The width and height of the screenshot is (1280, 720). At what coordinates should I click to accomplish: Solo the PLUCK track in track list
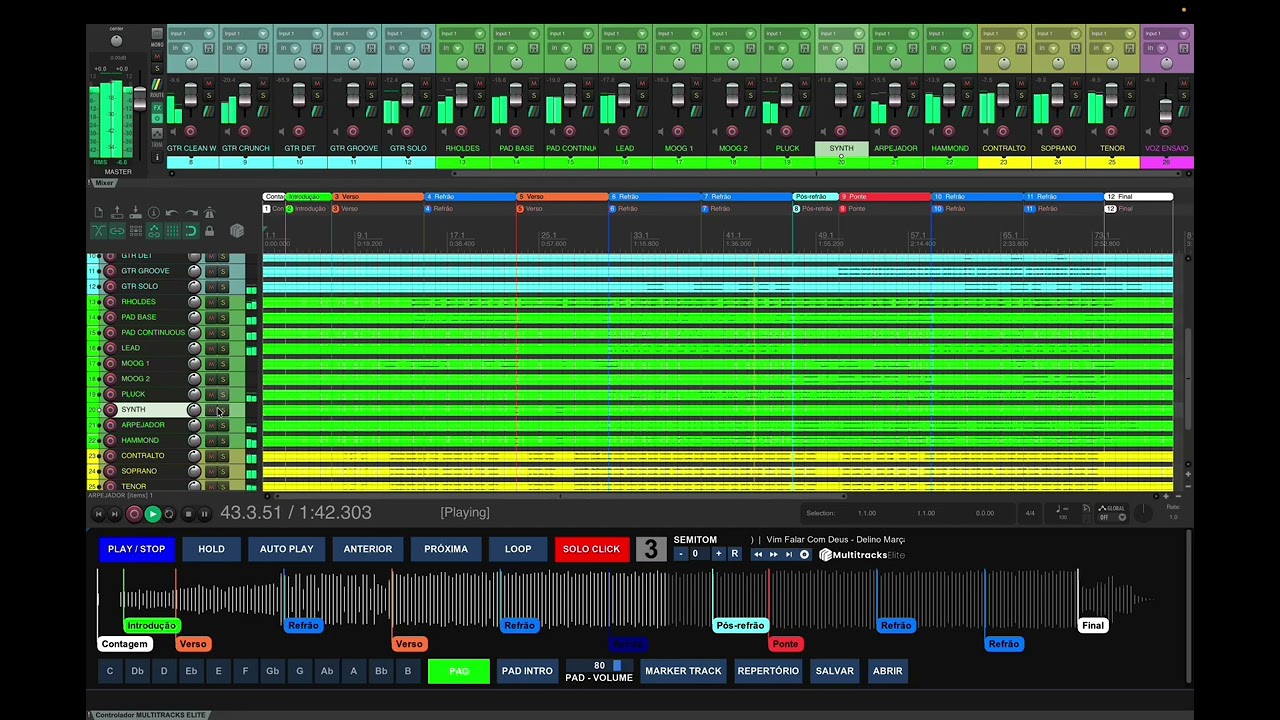tap(223, 394)
